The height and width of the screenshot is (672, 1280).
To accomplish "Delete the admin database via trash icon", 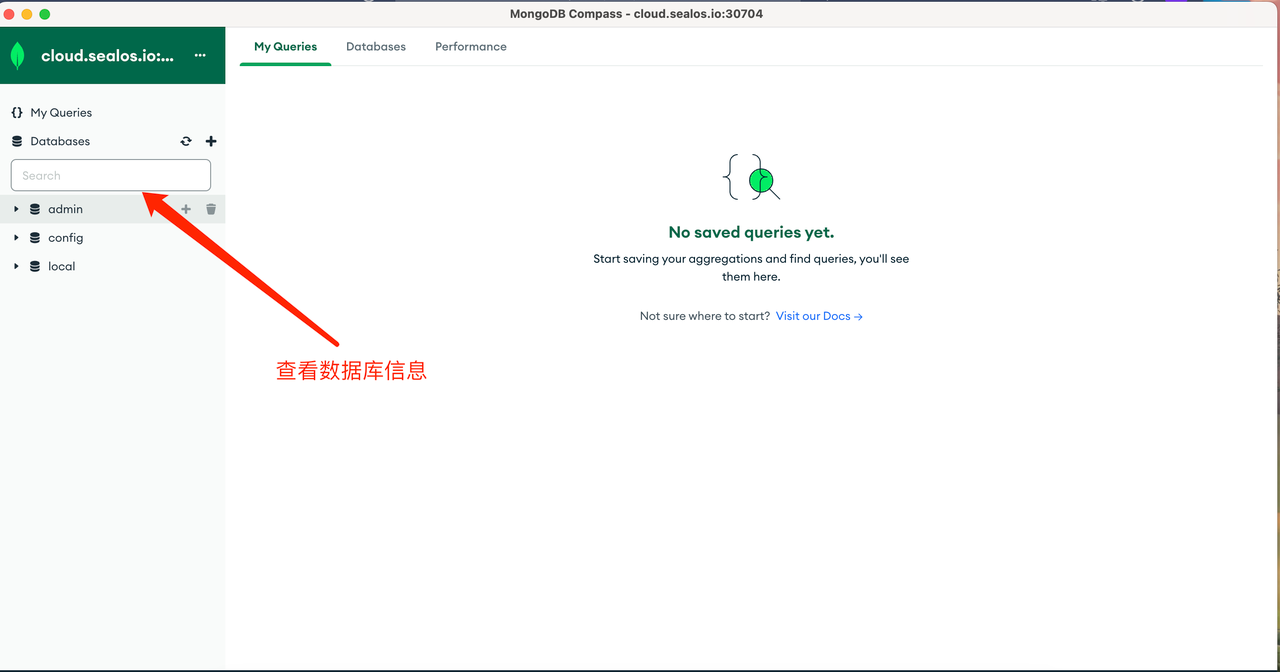I will coord(211,209).
